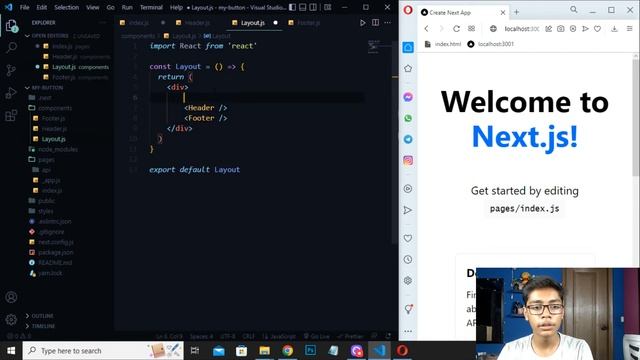Open Opera main menu logo
Screen dimensions: 640x360
coord(408,10)
